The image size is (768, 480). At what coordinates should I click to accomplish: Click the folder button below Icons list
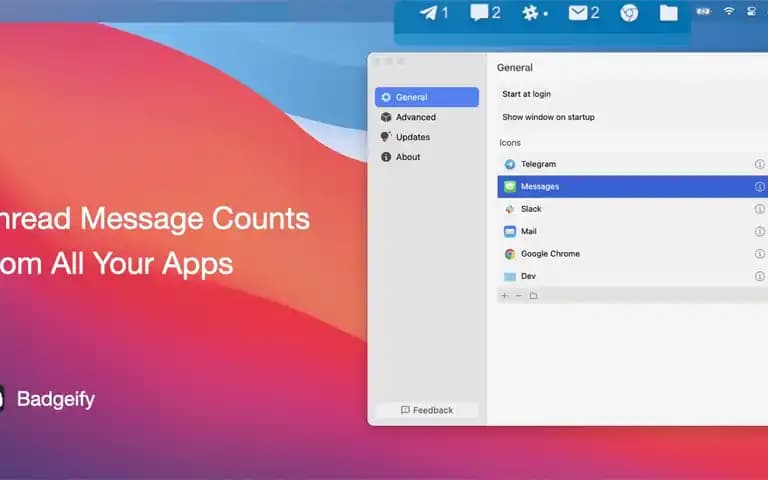[533, 296]
